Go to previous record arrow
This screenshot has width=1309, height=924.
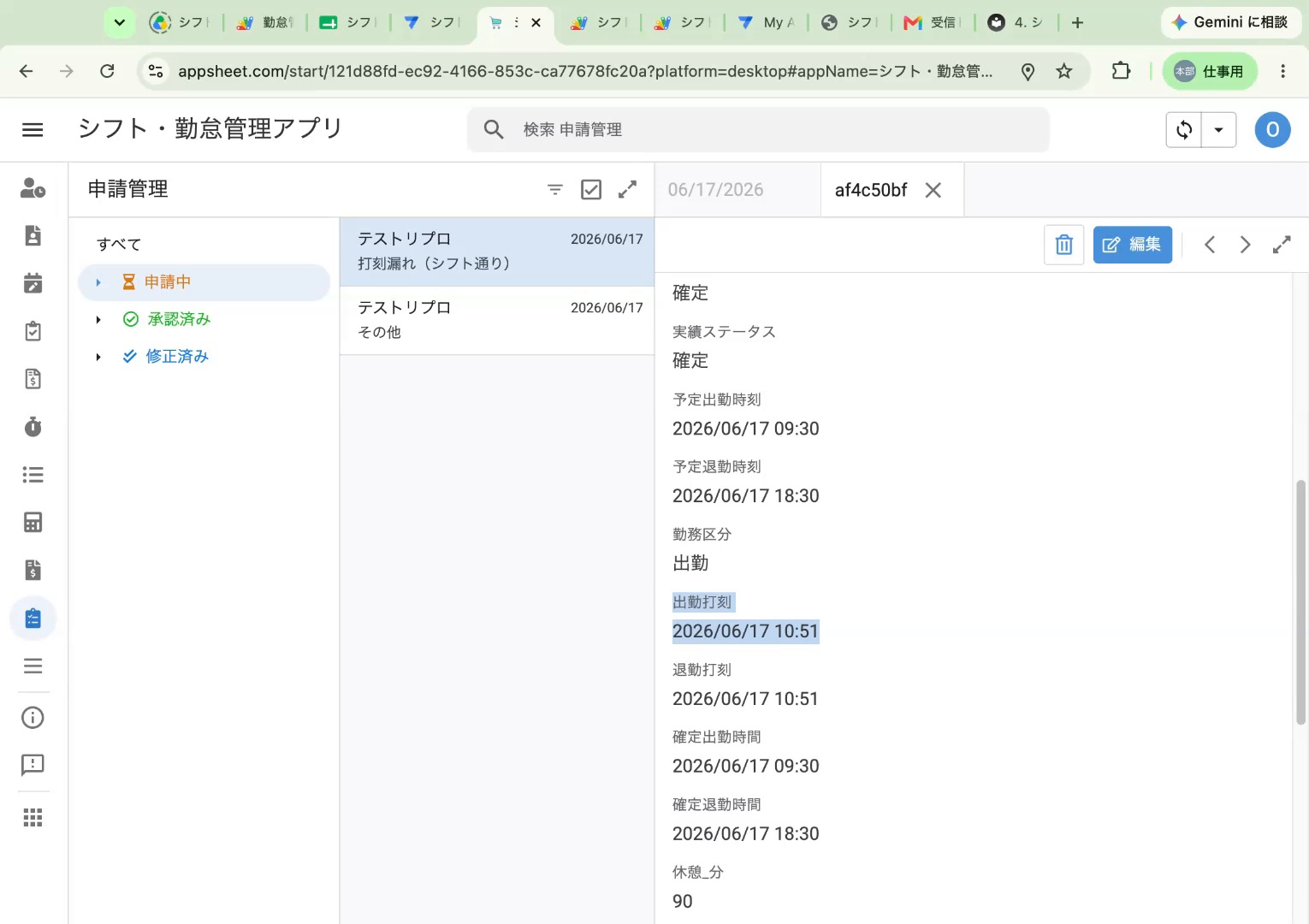pyautogui.click(x=1210, y=245)
